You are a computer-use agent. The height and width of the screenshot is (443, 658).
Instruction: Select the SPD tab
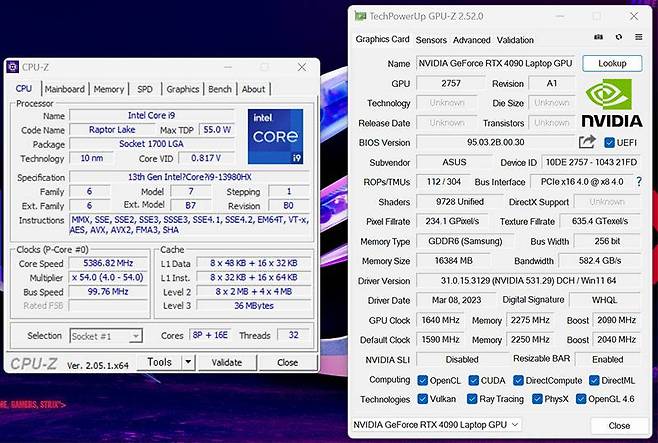pyautogui.click(x=145, y=89)
